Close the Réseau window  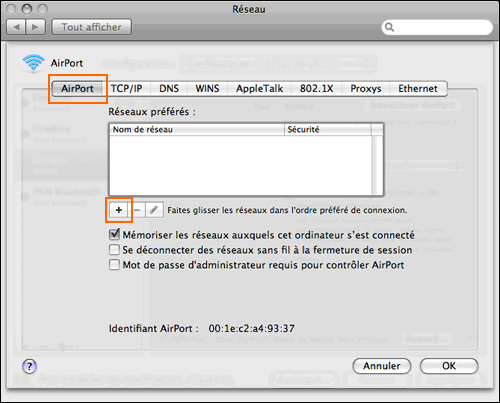click(x=11, y=9)
